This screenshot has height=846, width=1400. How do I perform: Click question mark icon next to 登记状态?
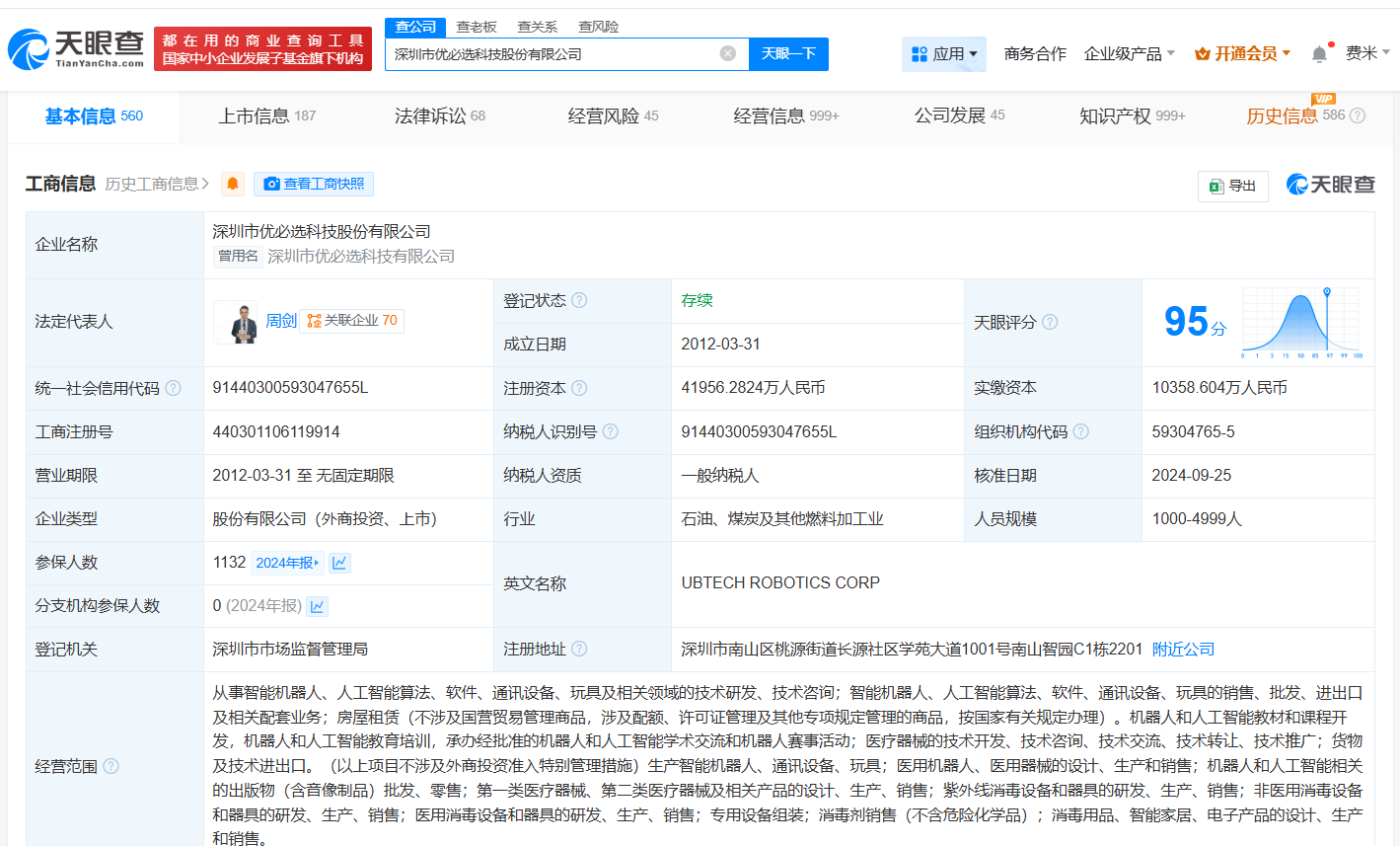click(x=579, y=300)
